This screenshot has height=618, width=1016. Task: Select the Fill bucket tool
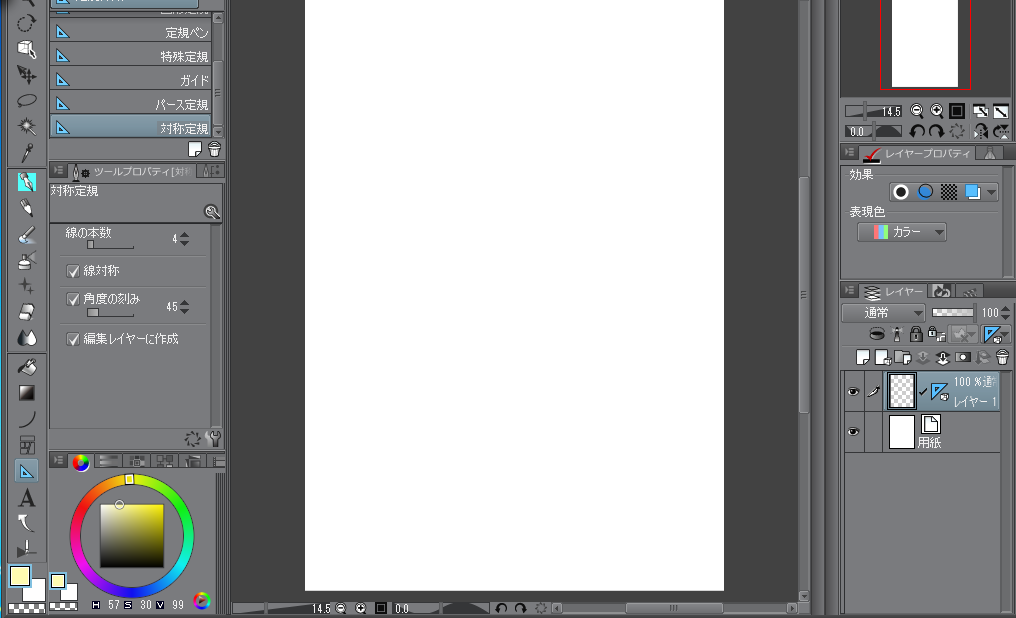pyautogui.click(x=26, y=367)
